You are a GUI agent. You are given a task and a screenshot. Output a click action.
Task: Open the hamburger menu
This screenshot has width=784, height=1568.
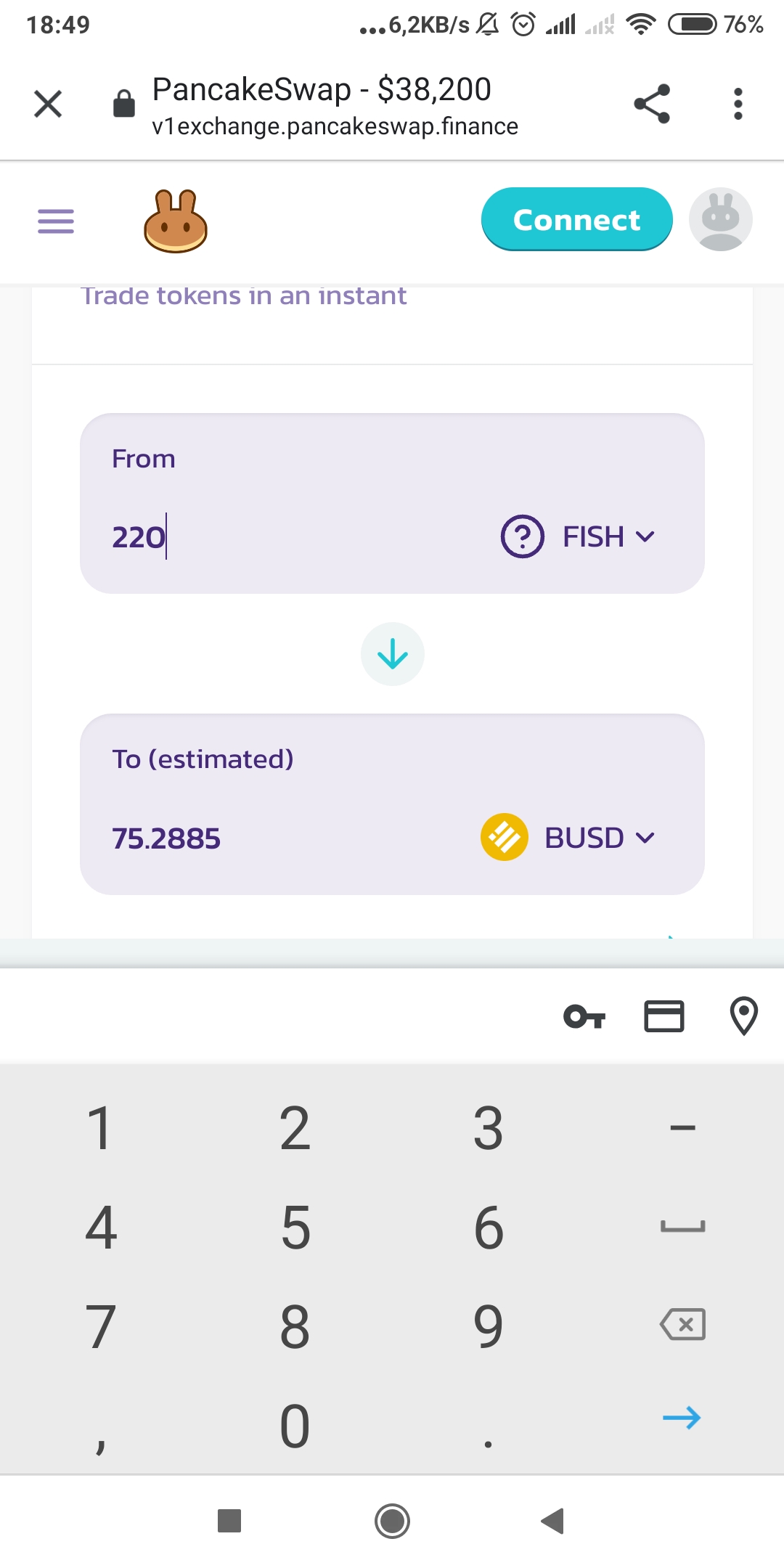pyautogui.click(x=56, y=221)
